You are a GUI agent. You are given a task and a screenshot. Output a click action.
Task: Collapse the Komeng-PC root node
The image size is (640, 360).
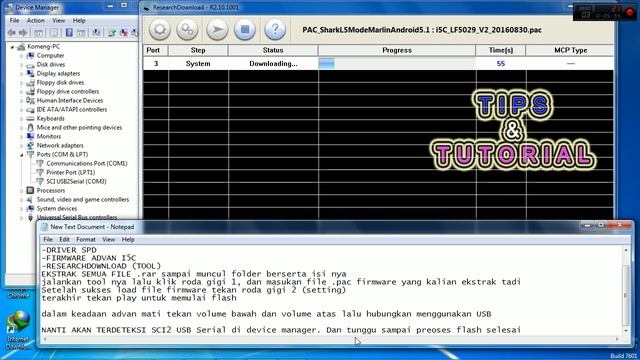click(x=12, y=47)
